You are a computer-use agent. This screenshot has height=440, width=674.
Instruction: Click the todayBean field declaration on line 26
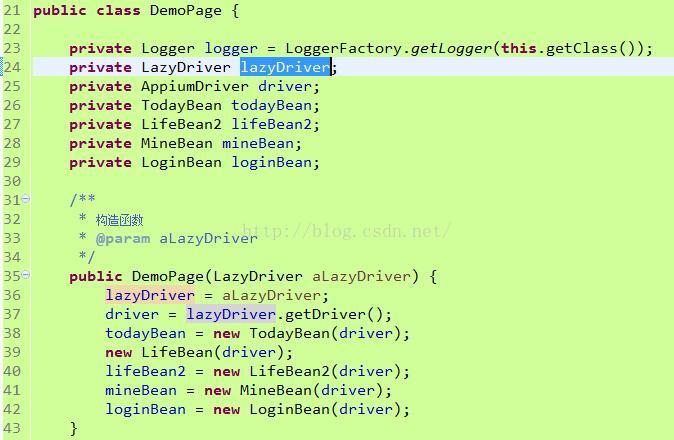click(x=272, y=105)
